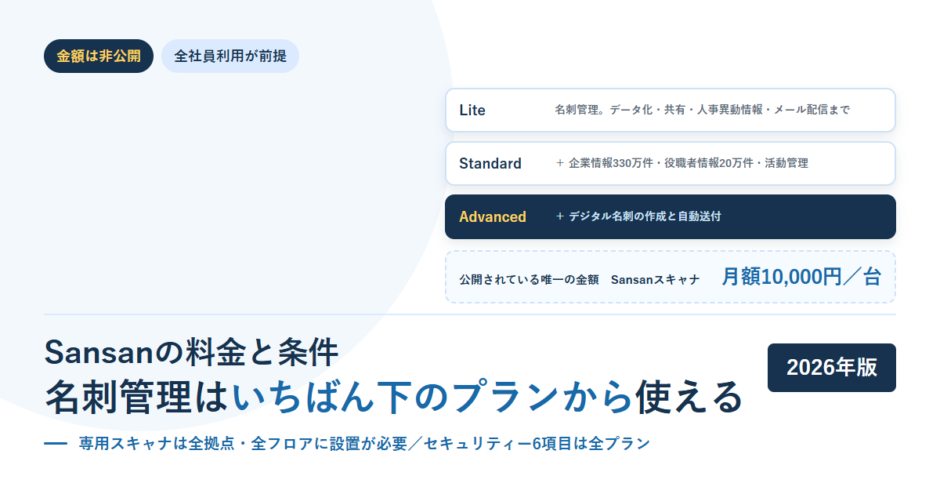This screenshot has width=940, height=494.
Task: Click the price 月額10,000円／台
Action: (x=801, y=277)
